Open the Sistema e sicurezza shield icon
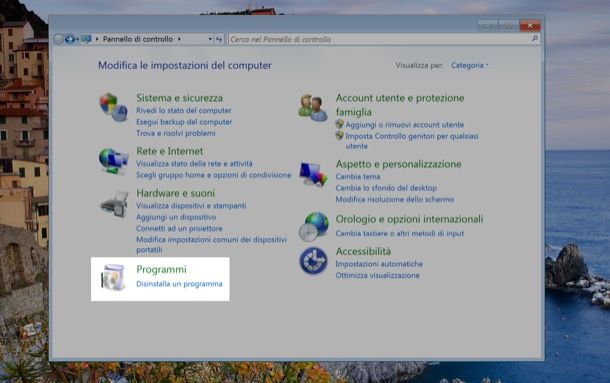The height and width of the screenshot is (383, 610). [x=113, y=107]
